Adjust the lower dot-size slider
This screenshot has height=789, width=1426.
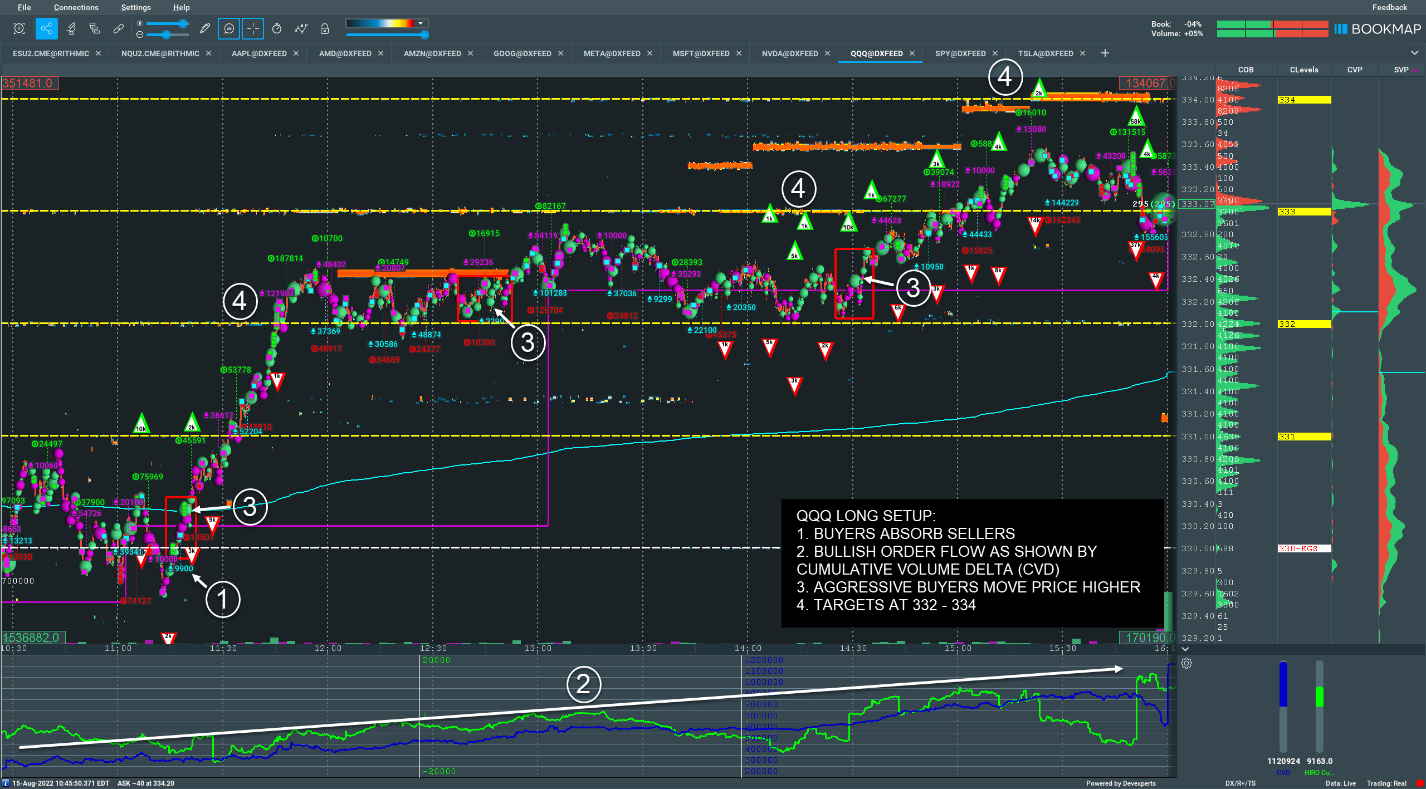(169, 34)
